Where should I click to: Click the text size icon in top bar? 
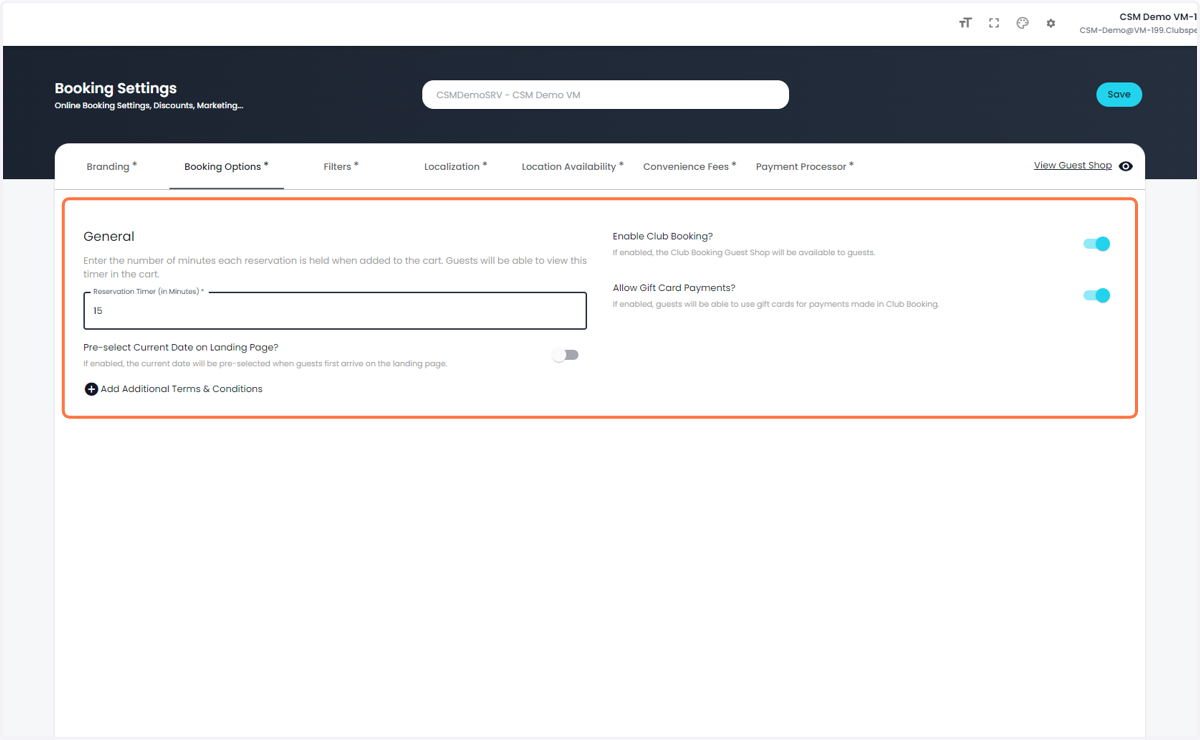(x=965, y=23)
